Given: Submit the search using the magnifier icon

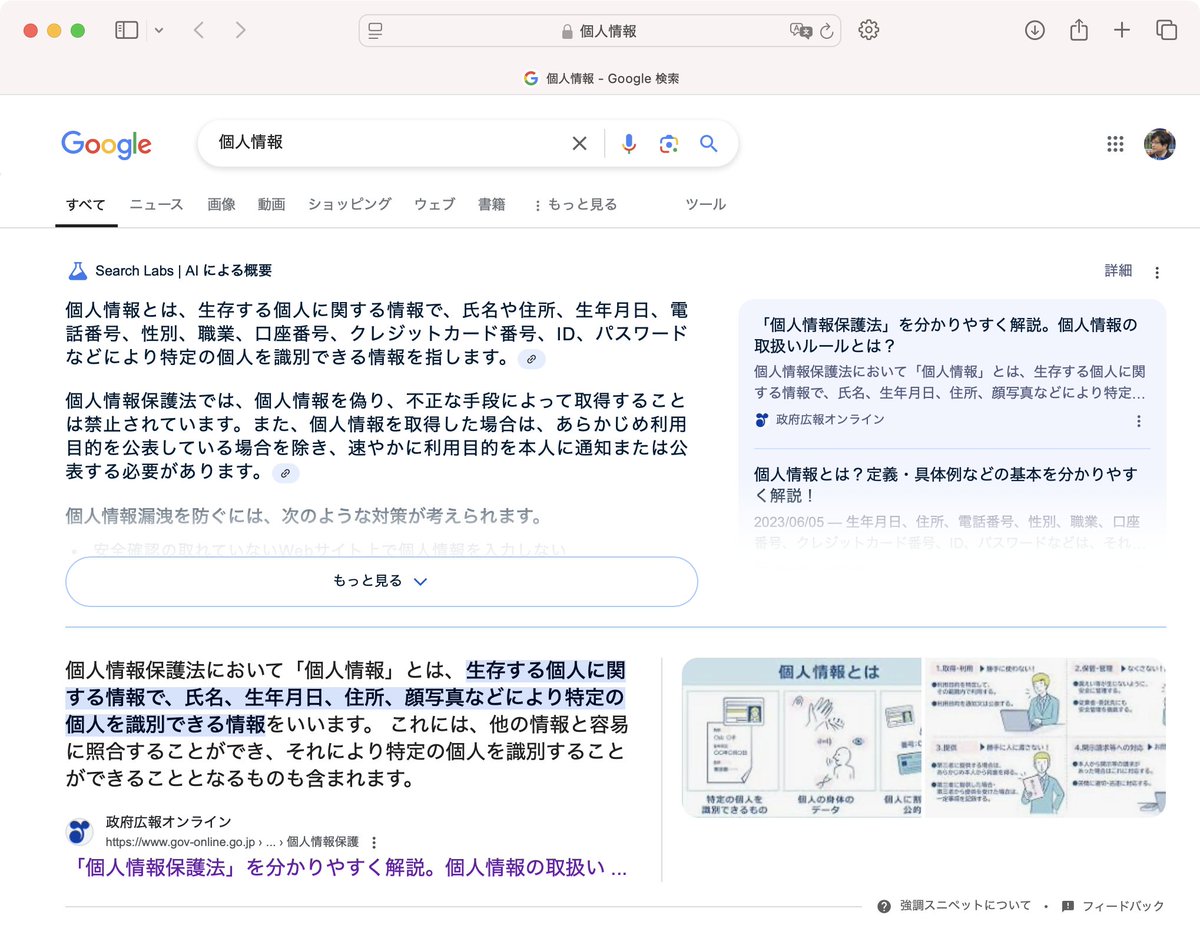Looking at the screenshot, I should point(709,143).
